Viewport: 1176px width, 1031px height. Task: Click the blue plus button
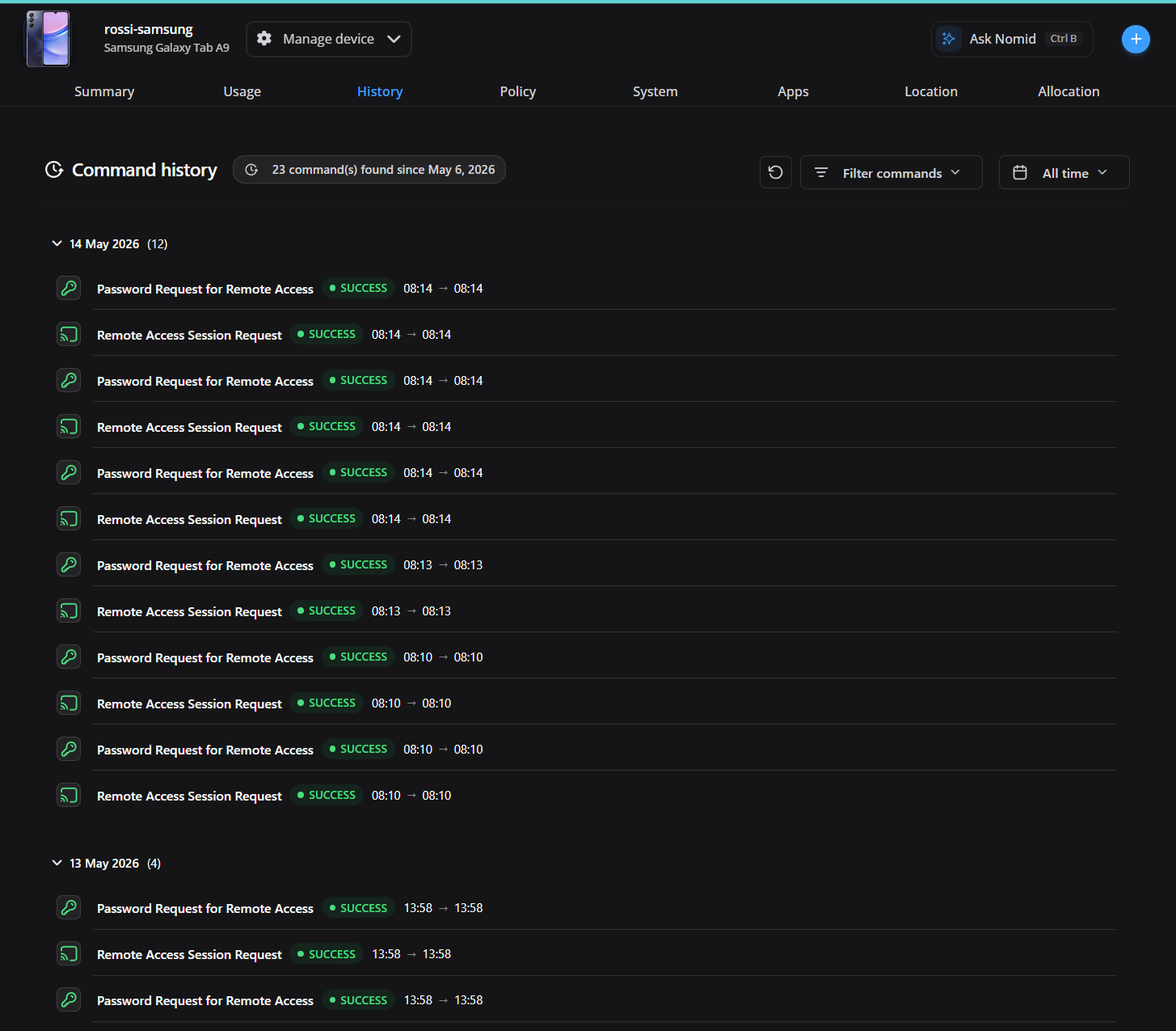(x=1136, y=39)
